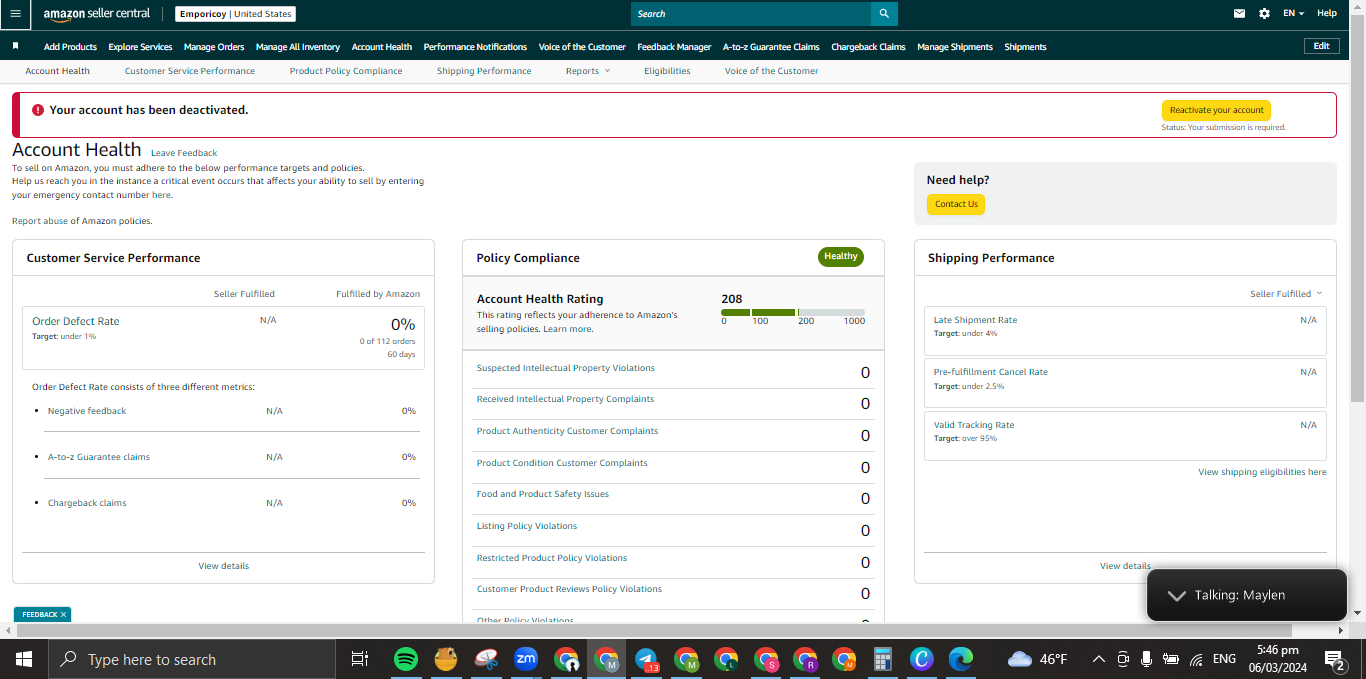Open Manage Orders in the top navigation
The width and height of the screenshot is (1366, 679).
coord(214,47)
